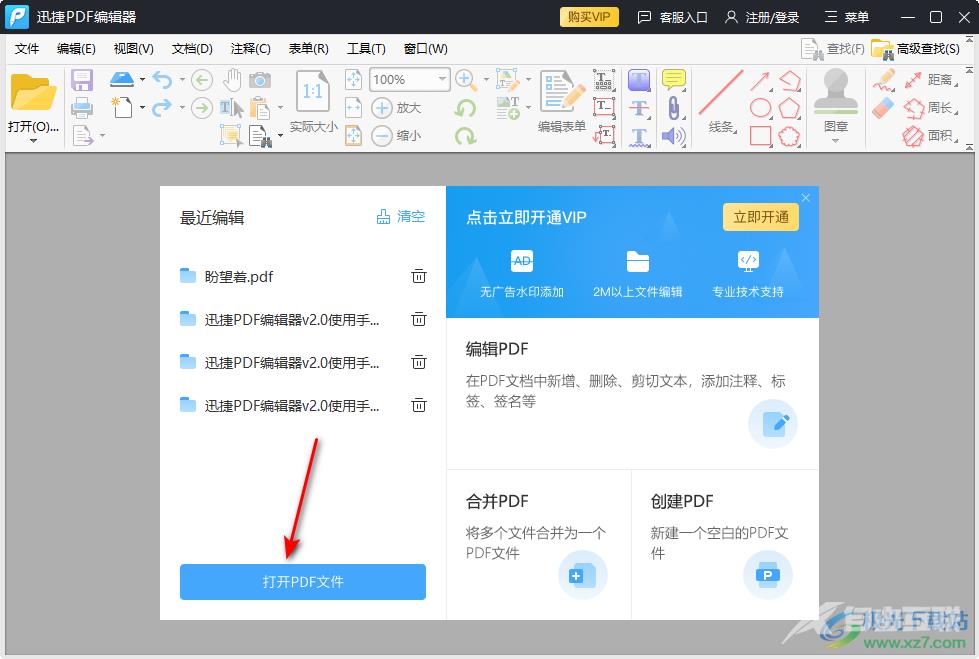Image resolution: width=979 pixels, height=659 pixels.
Task: Click 注册/登录 register or login
Action: pos(762,17)
